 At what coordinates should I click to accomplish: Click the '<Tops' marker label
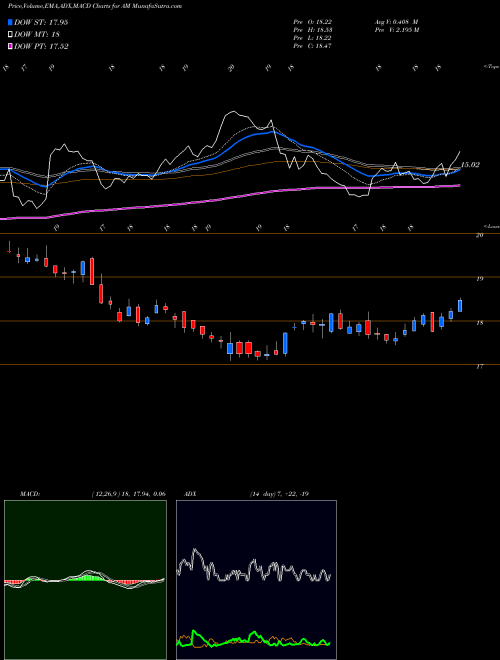tap(491, 67)
